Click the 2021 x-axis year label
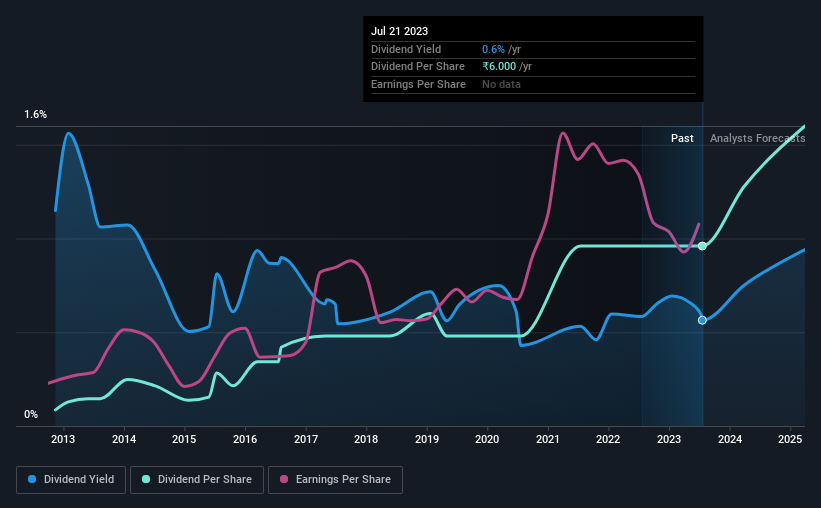 [548, 439]
